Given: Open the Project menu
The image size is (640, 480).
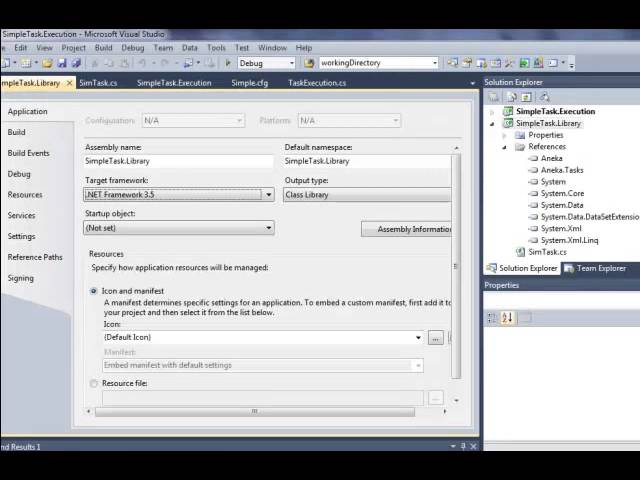Looking at the screenshot, I should pos(73,48).
